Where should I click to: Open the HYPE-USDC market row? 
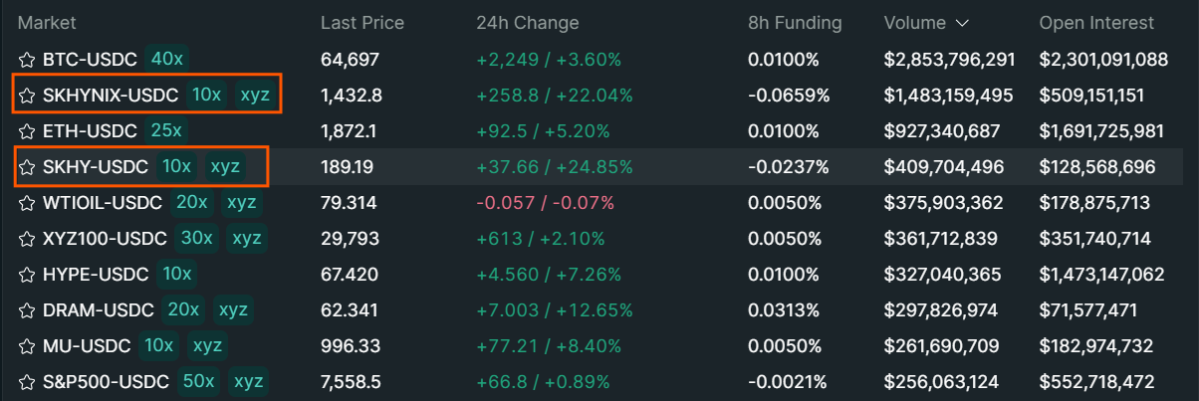[x=600, y=274]
